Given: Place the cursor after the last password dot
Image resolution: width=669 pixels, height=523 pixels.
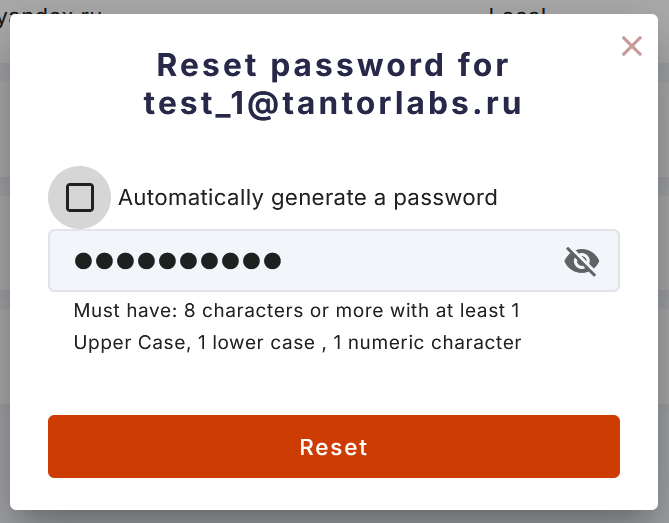Looking at the screenshot, I should tap(283, 261).
